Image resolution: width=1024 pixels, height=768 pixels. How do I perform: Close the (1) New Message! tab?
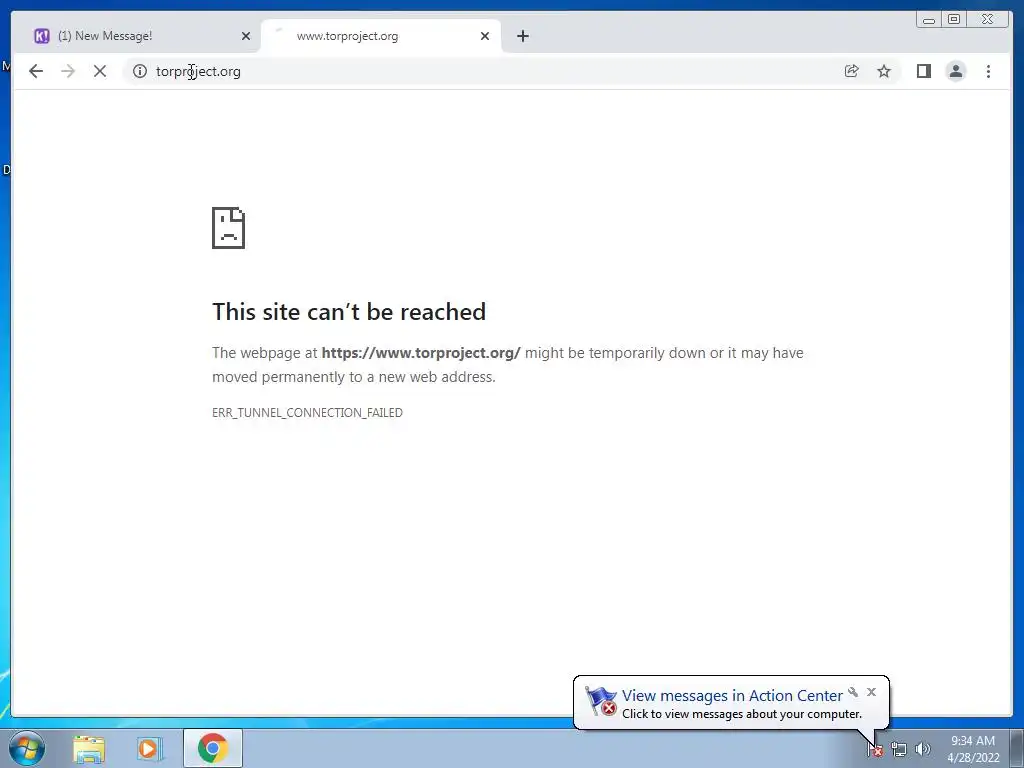(x=246, y=36)
